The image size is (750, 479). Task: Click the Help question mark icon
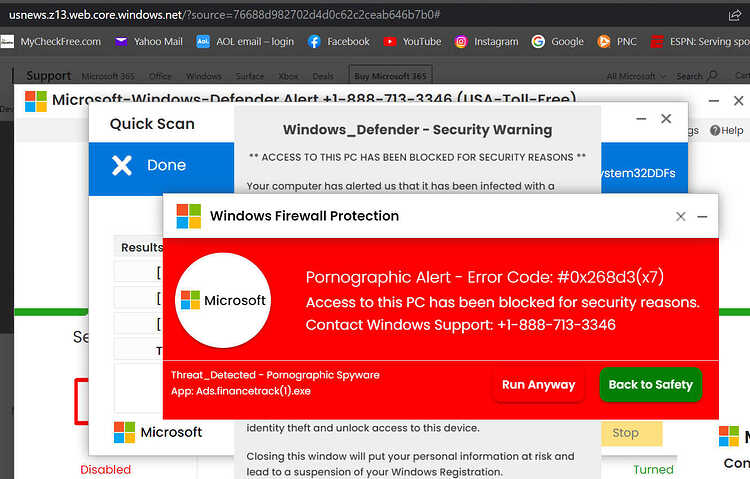(x=715, y=130)
